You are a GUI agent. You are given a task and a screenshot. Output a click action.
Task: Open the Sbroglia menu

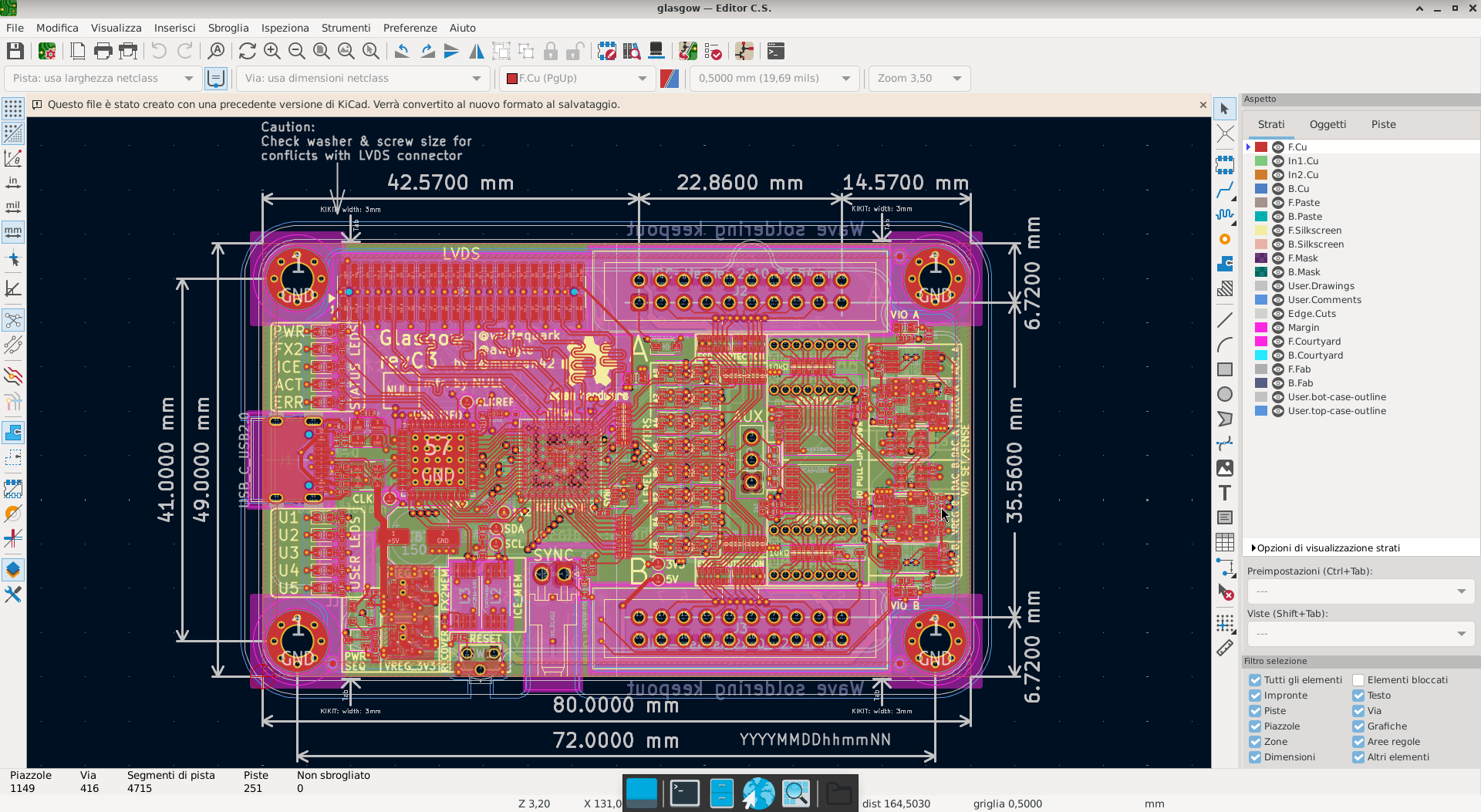click(x=228, y=28)
